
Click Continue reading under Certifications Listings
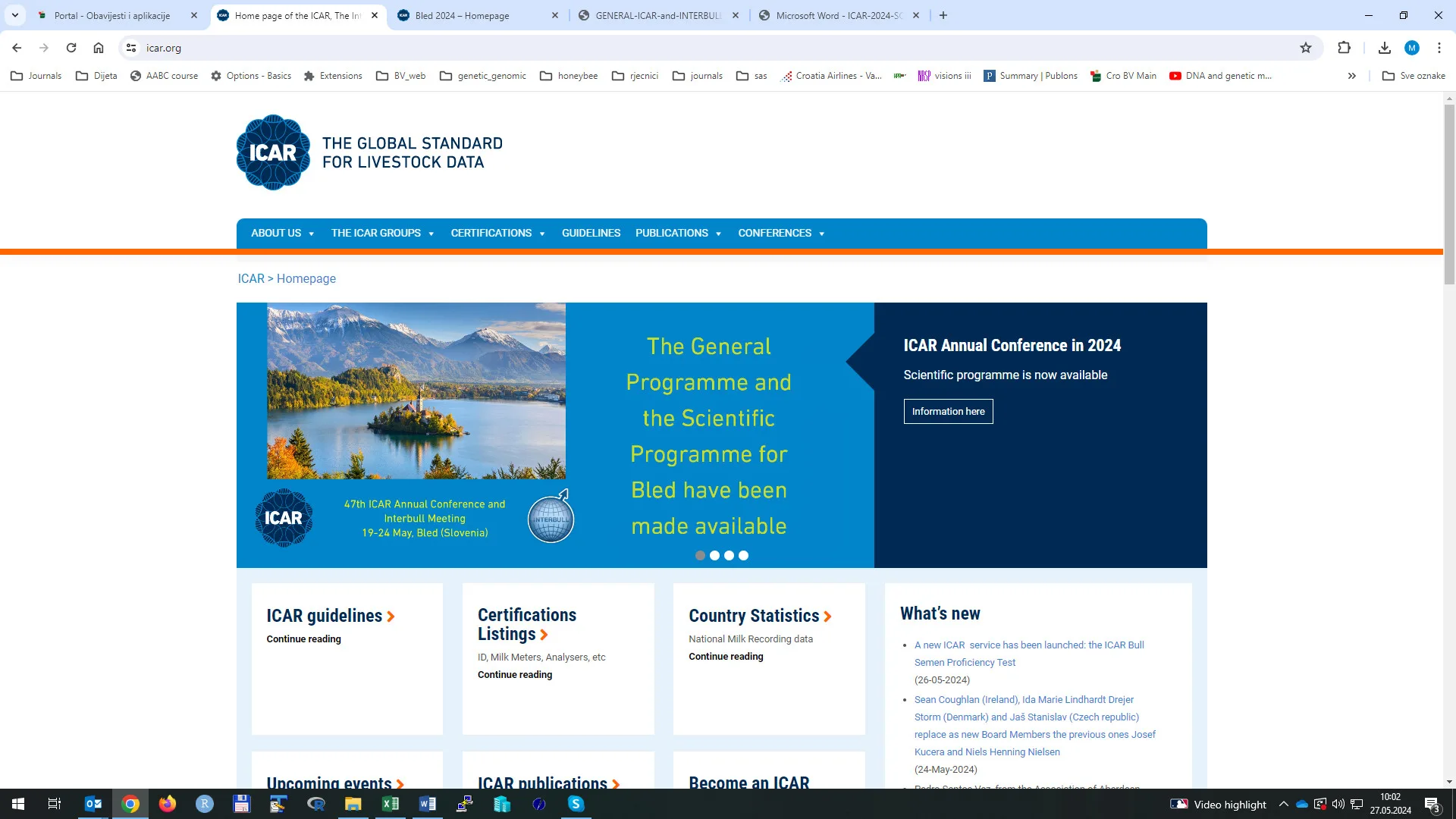(515, 675)
